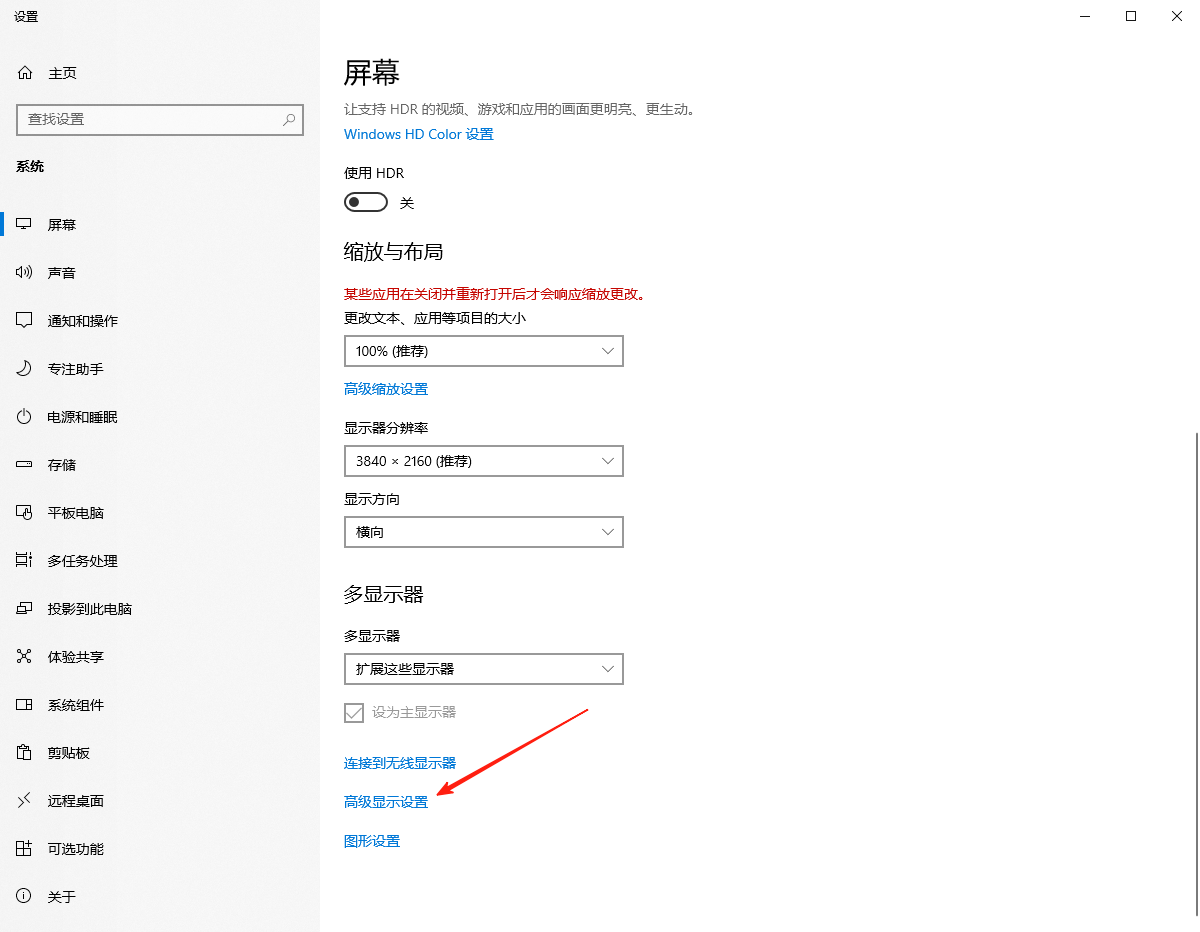Expand the 100% (推荐) scaling dropdown
1200x932 pixels.
[483, 351]
